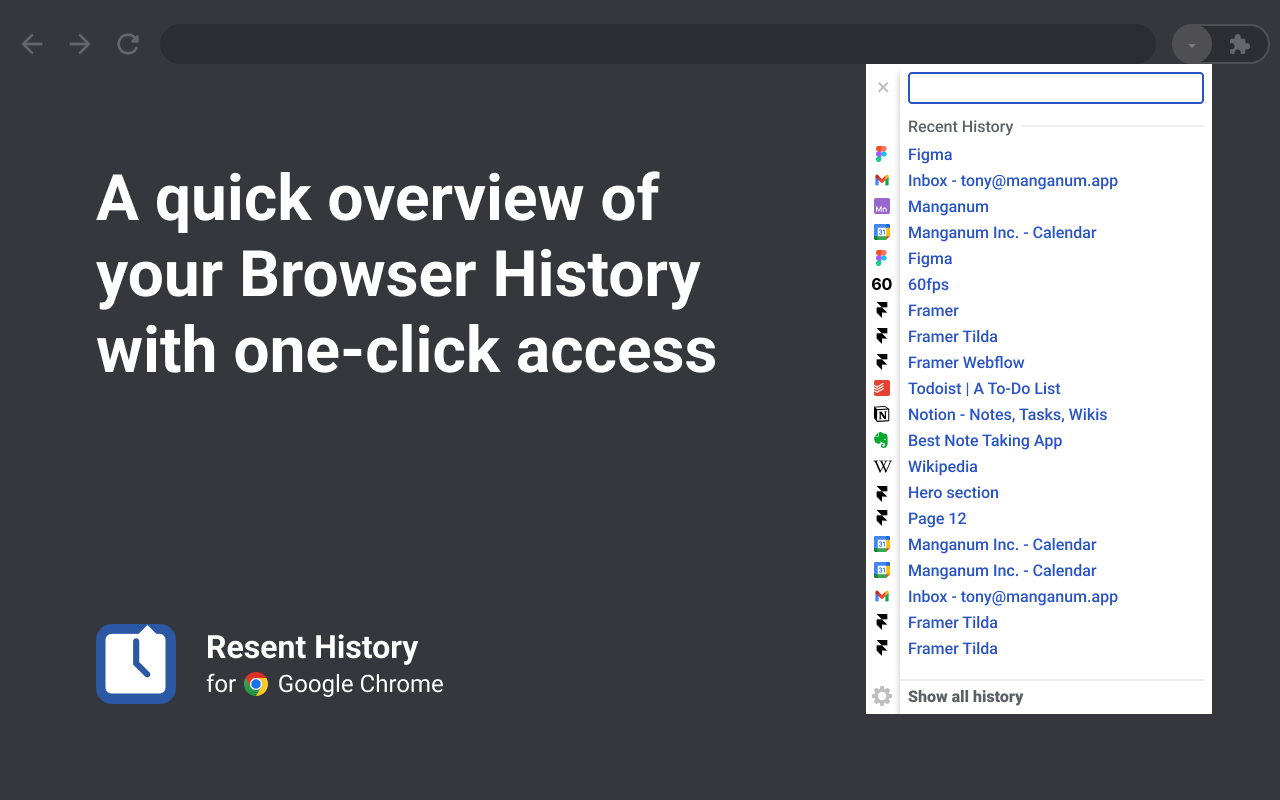Open the browser extensions puzzle icon
This screenshot has width=1280, height=800.
pyautogui.click(x=1239, y=44)
